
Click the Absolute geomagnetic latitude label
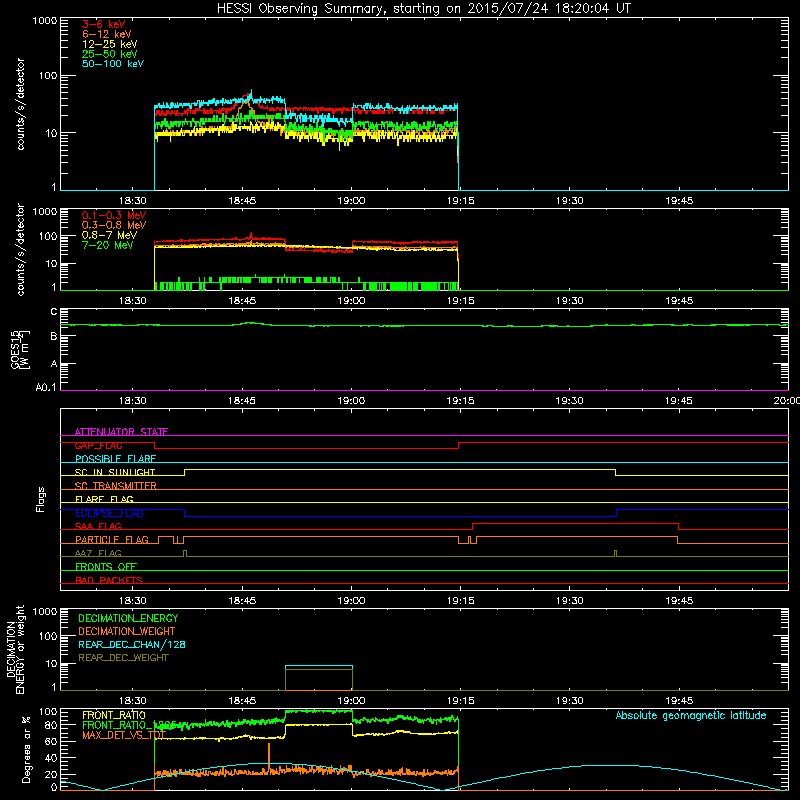pos(691,716)
